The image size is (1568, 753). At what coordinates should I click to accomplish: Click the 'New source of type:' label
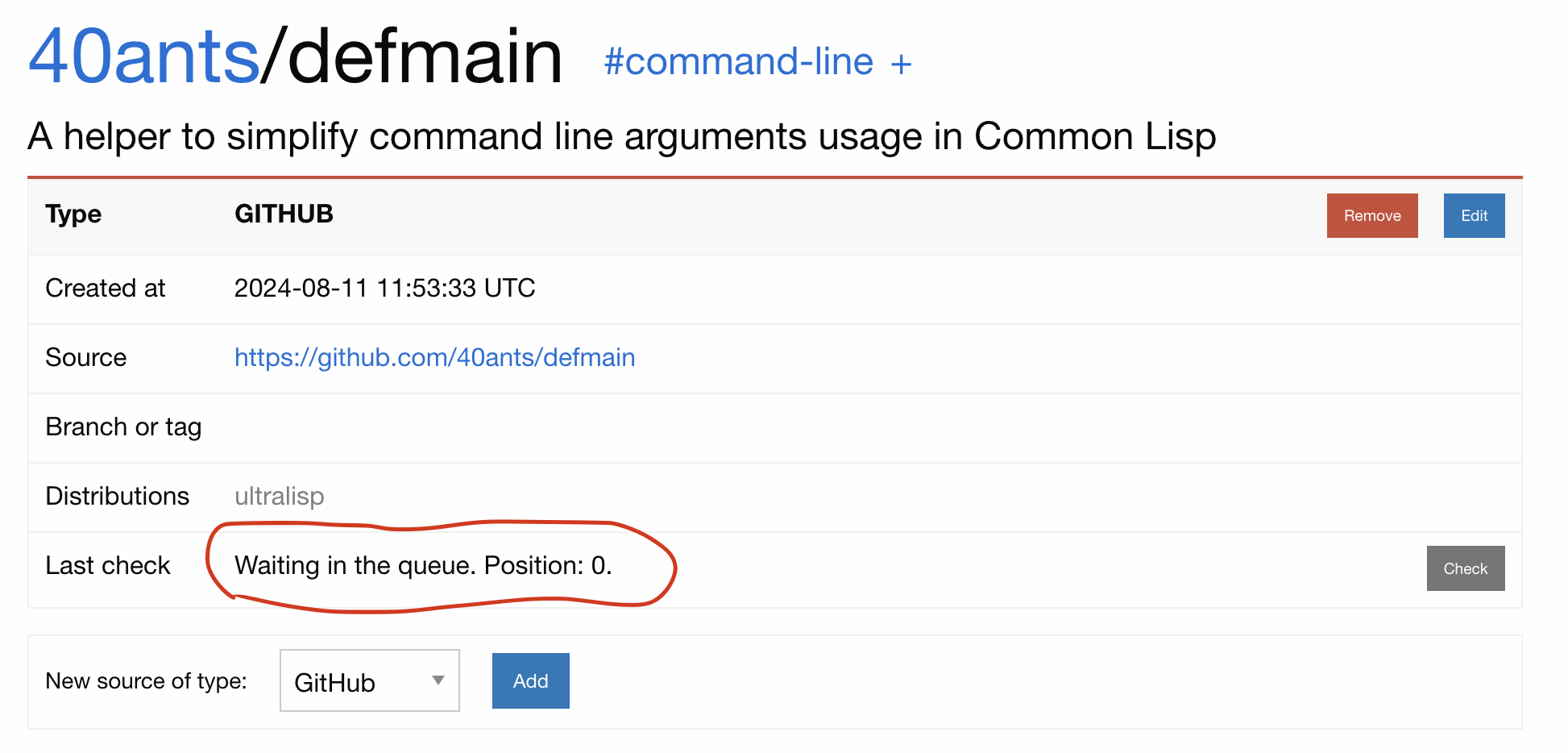[146, 680]
